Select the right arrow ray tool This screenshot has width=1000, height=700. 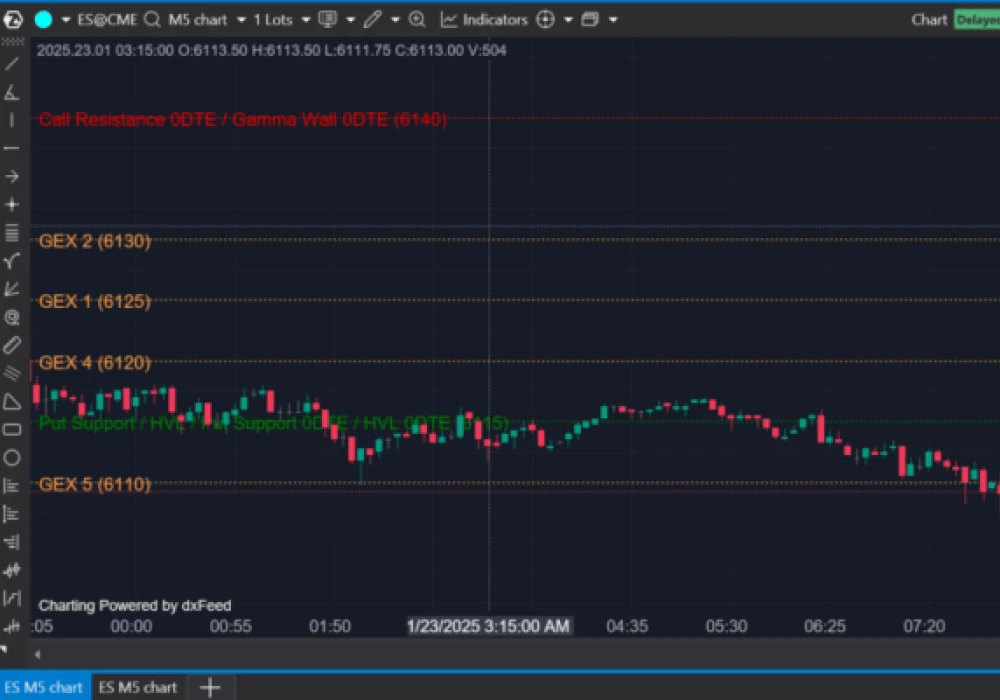click(11, 177)
